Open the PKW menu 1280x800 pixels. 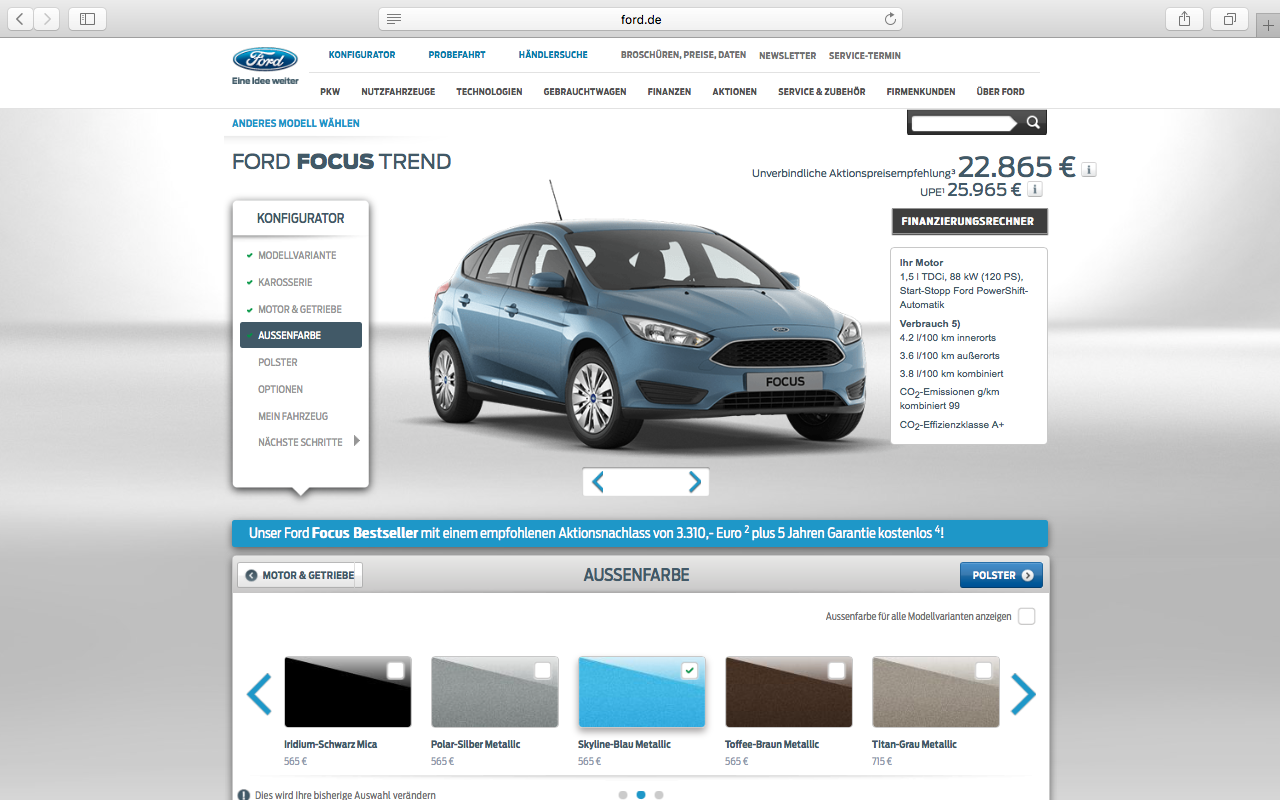330,92
